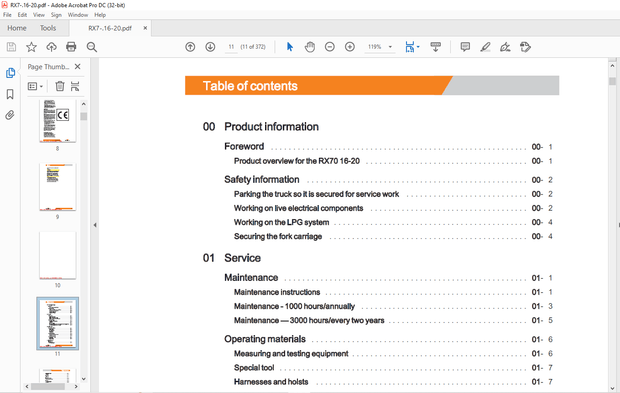Open the View menu
Image resolution: width=620 pixels, height=393 pixels.
pos(39,15)
